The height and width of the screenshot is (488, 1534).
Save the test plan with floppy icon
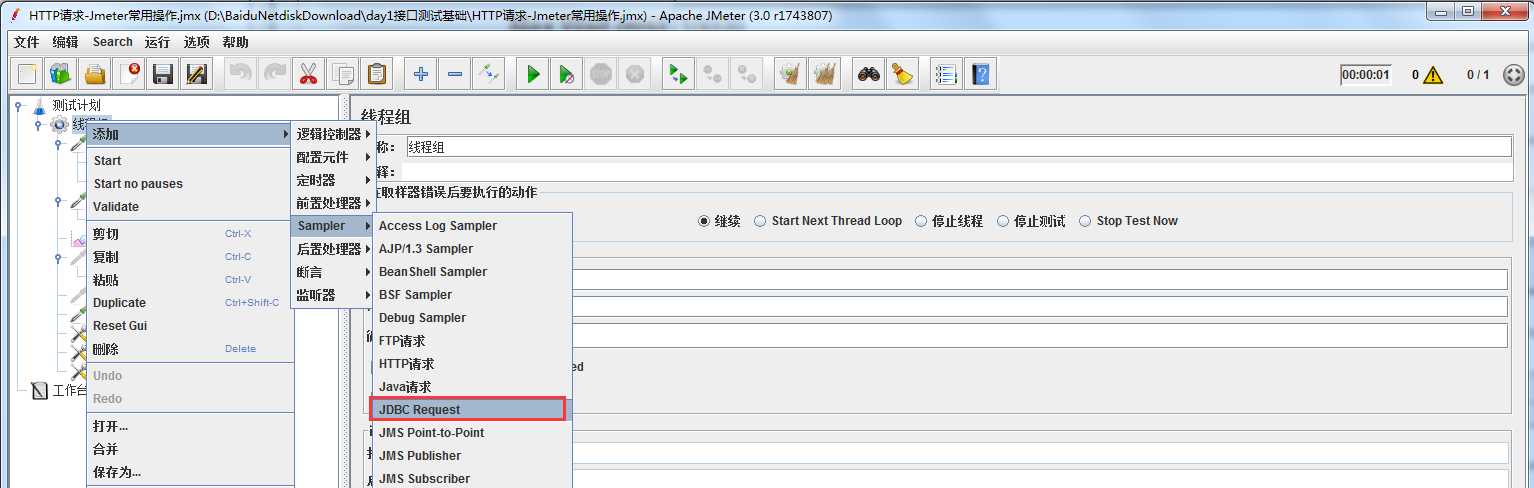[x=163, y=74]
